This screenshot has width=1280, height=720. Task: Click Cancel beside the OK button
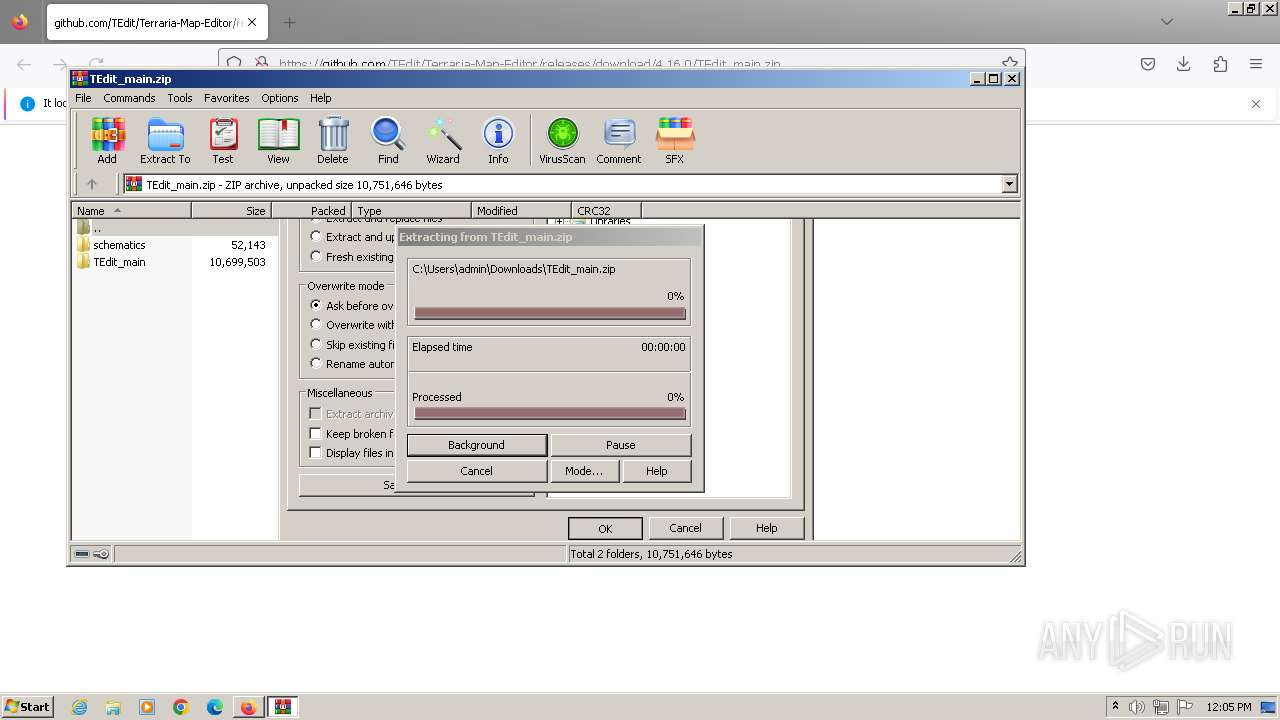pos(685,528)
